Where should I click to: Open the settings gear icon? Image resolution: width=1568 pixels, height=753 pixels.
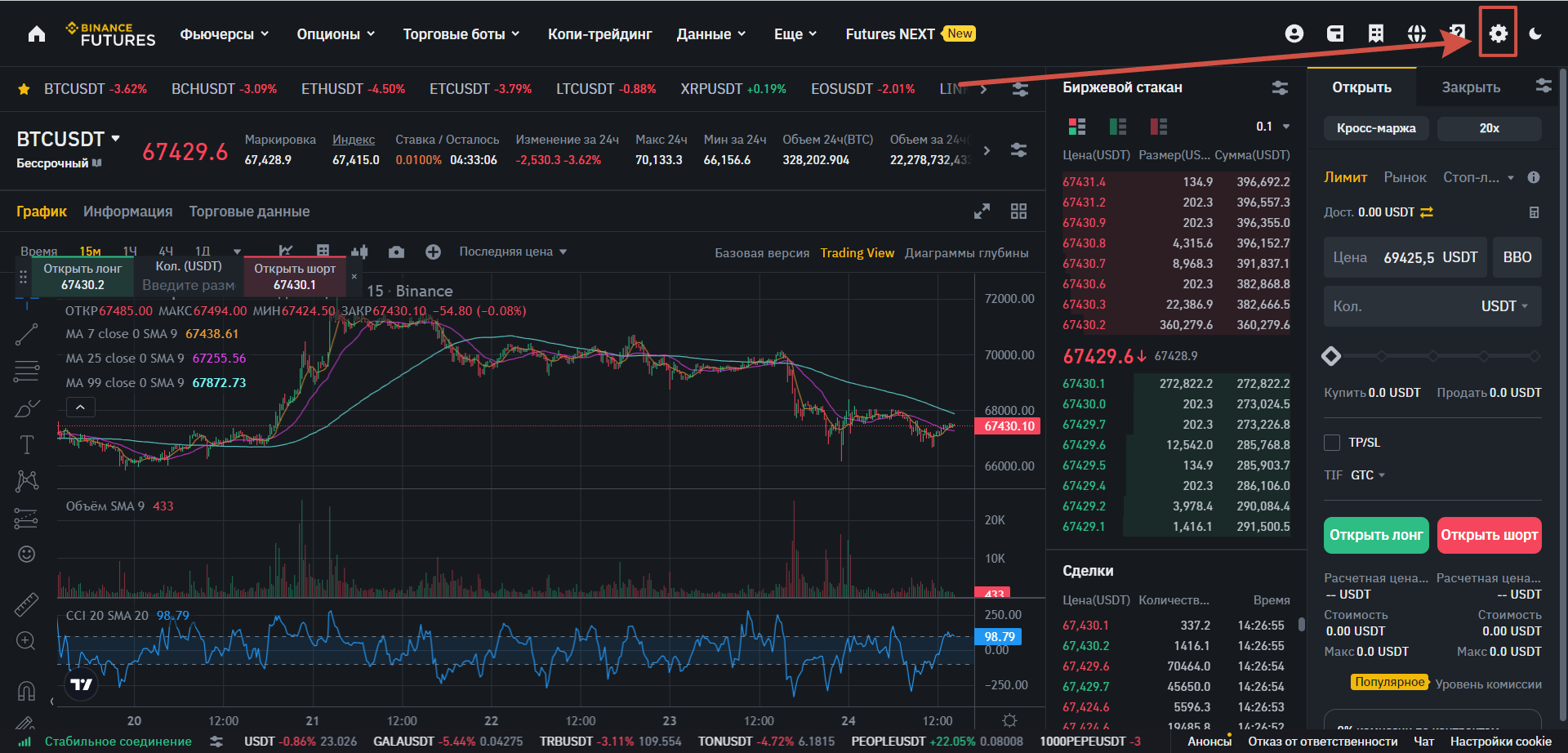pos(1498,33)
